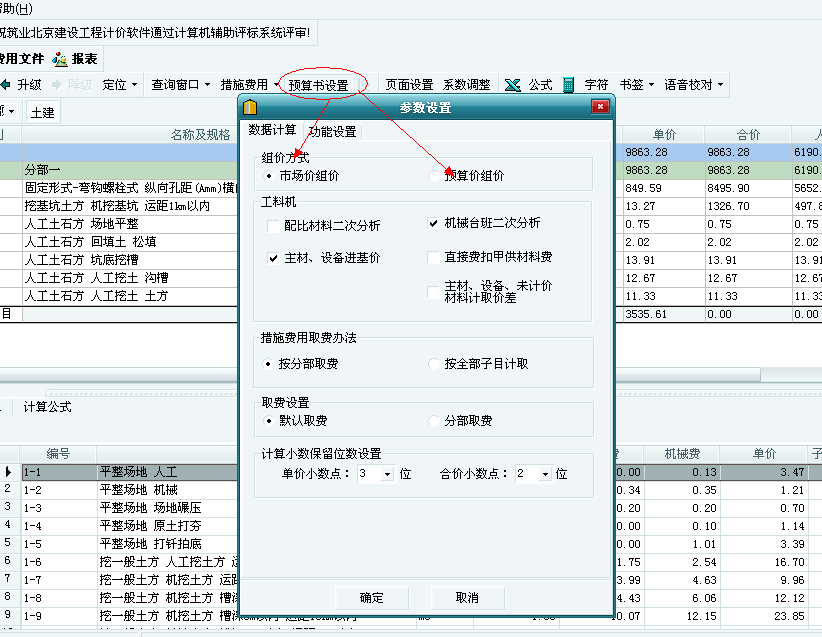Open 单价小数点 digits dropdown
Viewport: 822px width, 637px height.
point(387,474)
